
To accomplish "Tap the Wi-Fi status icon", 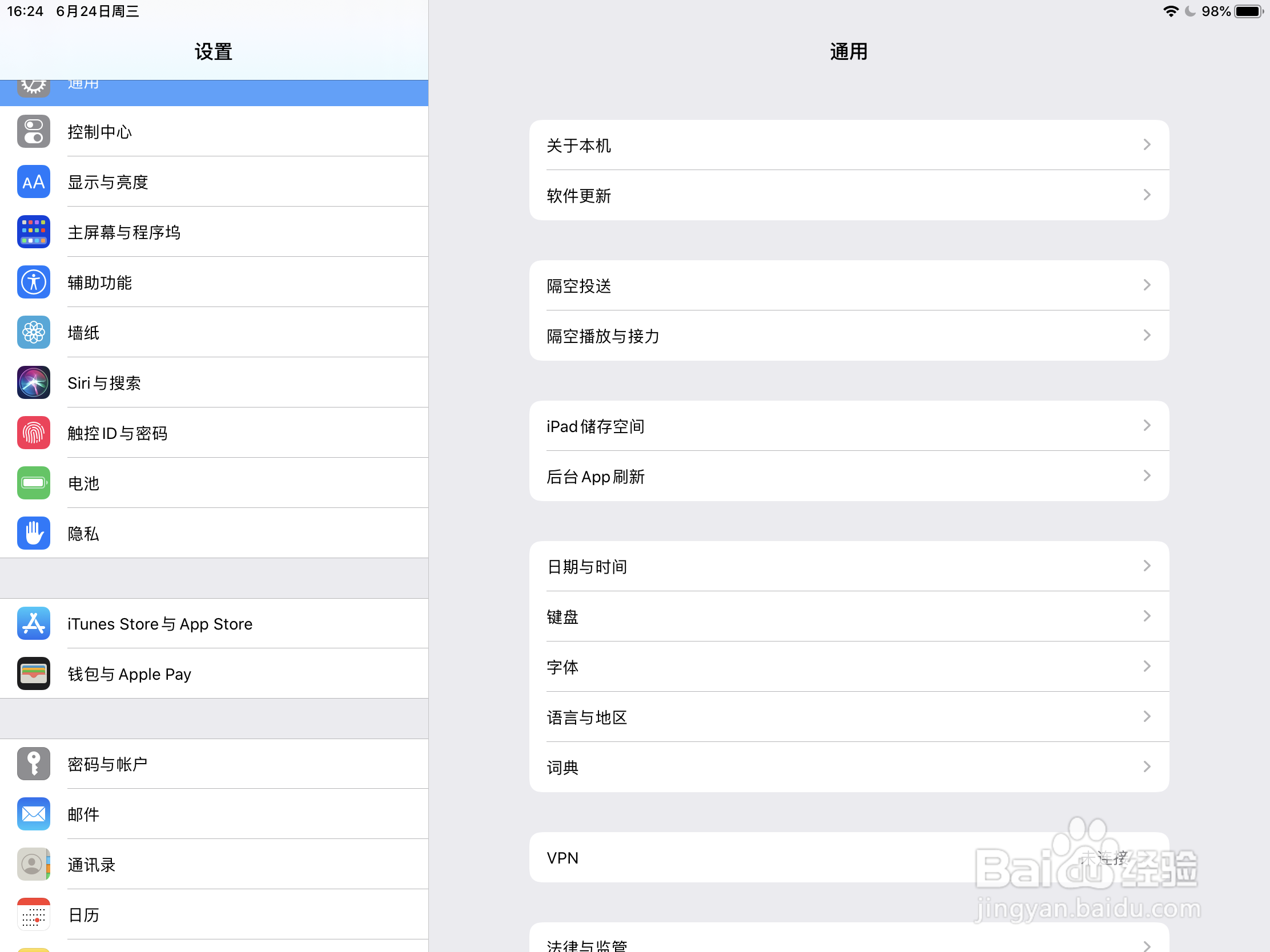I will [1171, 11].
